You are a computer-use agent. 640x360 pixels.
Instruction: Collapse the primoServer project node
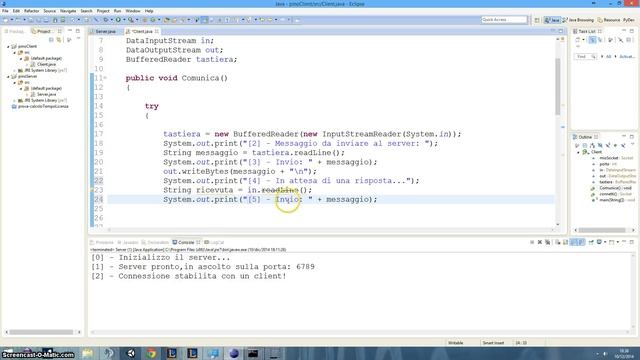8,76
